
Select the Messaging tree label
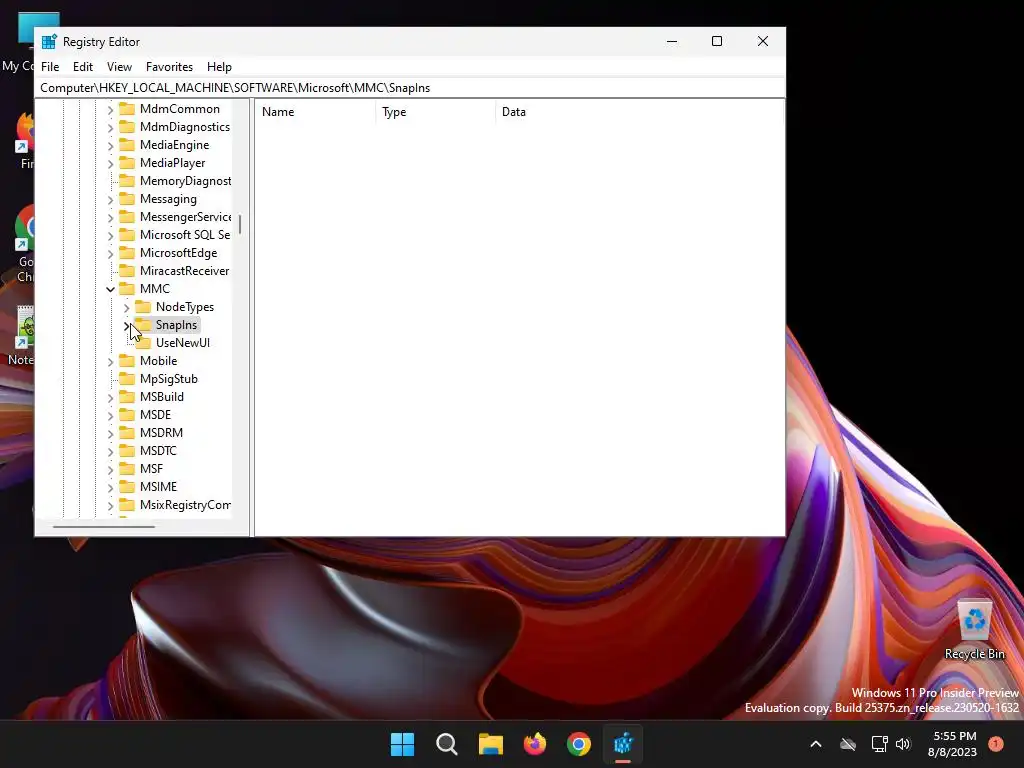[168, 199]
